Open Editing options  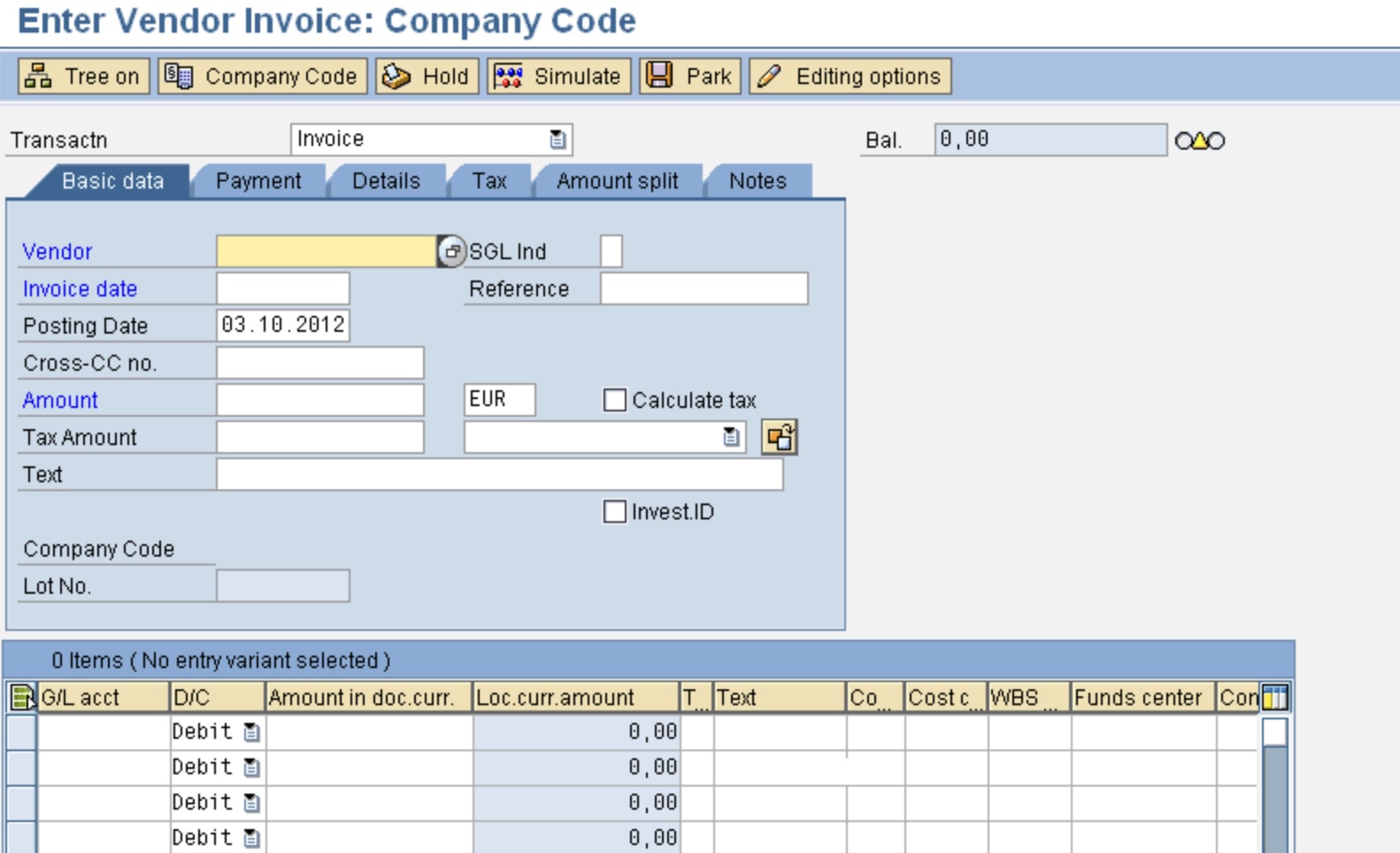point(850,76)
